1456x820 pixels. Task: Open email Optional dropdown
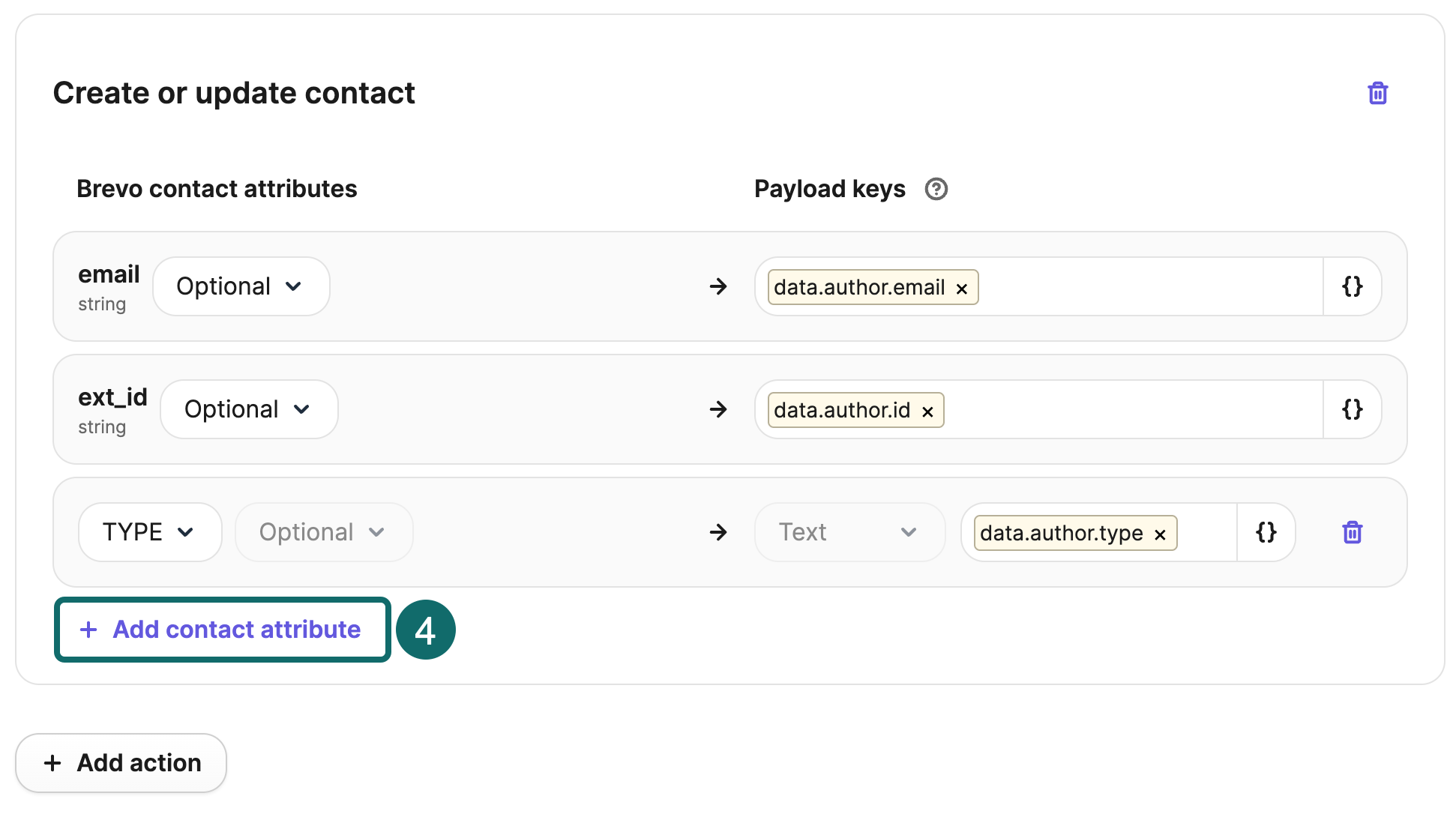[241, 286]
